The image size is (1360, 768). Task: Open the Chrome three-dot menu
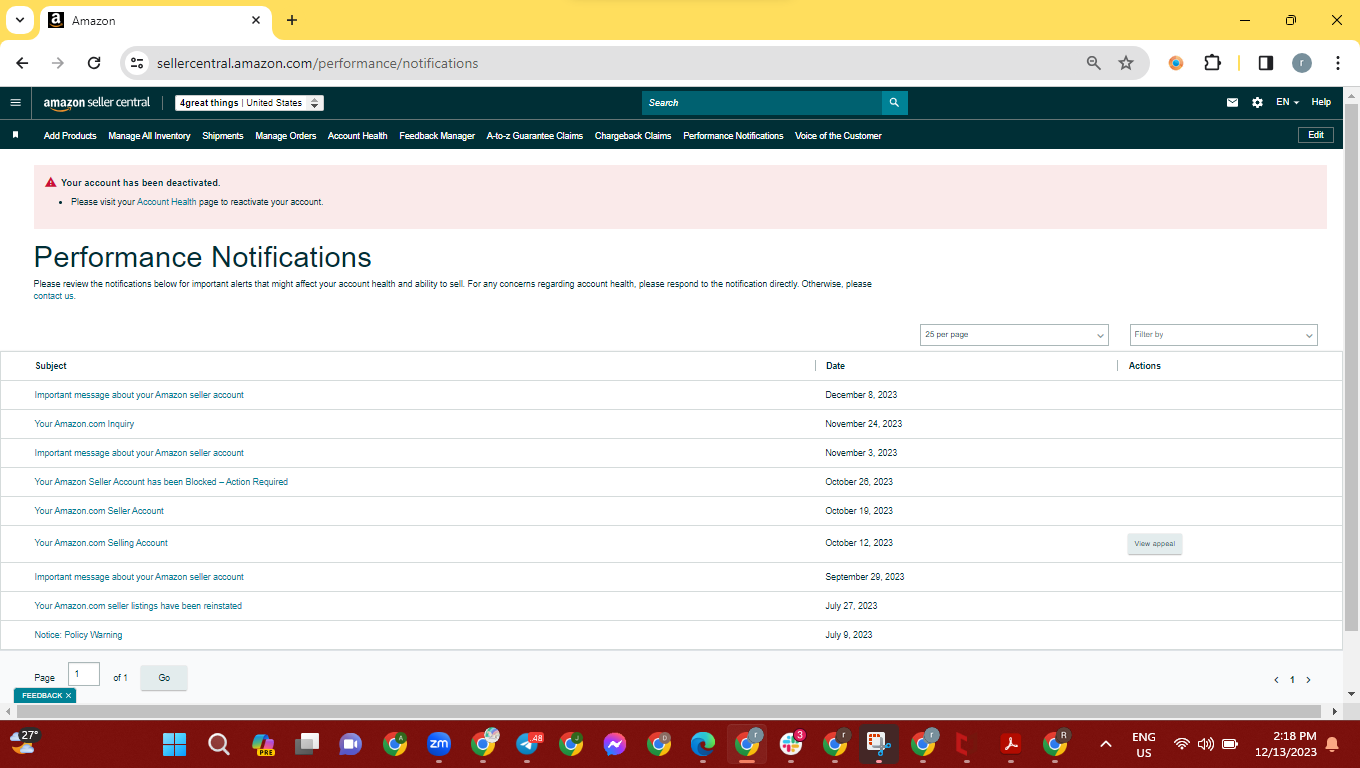[x=1338, y=63]
